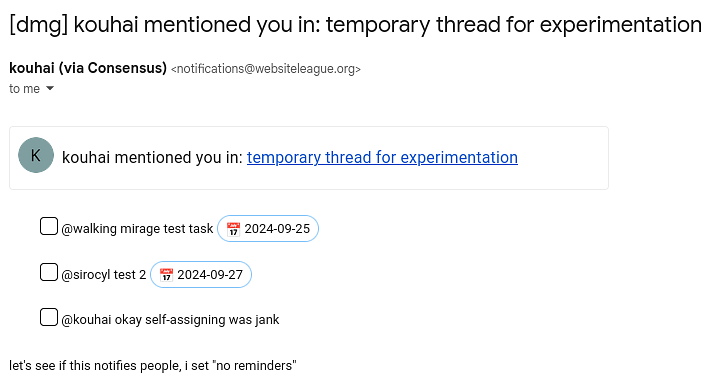Screen dimensions: 710x392
Task: Click the notifications@websiteleague.org address
Action: click(x=266, y=69)
